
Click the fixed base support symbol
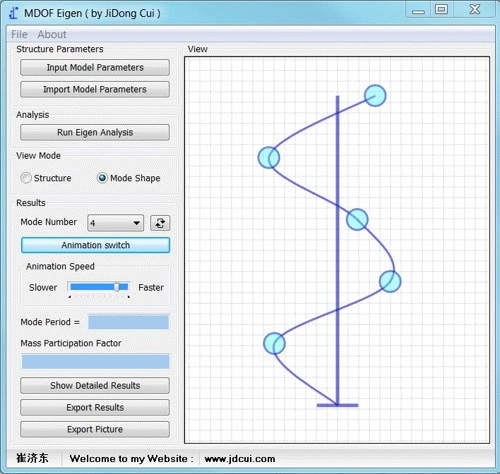click(x=337, y=405)
